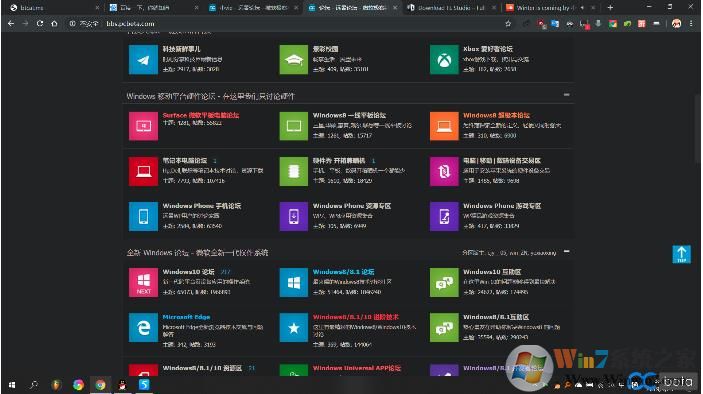Open the red laptop forum tile
The image size is (703, 394).
click(143, 171)
